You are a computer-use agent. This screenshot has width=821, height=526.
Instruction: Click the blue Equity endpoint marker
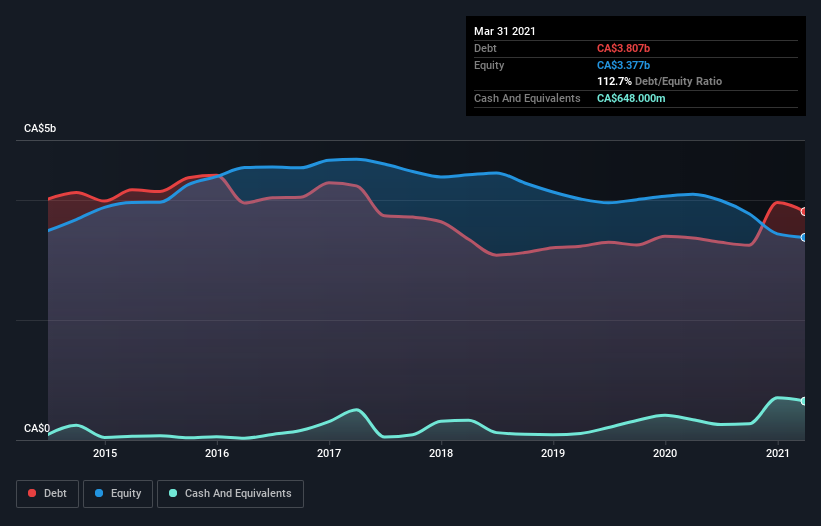click(804, 237)
